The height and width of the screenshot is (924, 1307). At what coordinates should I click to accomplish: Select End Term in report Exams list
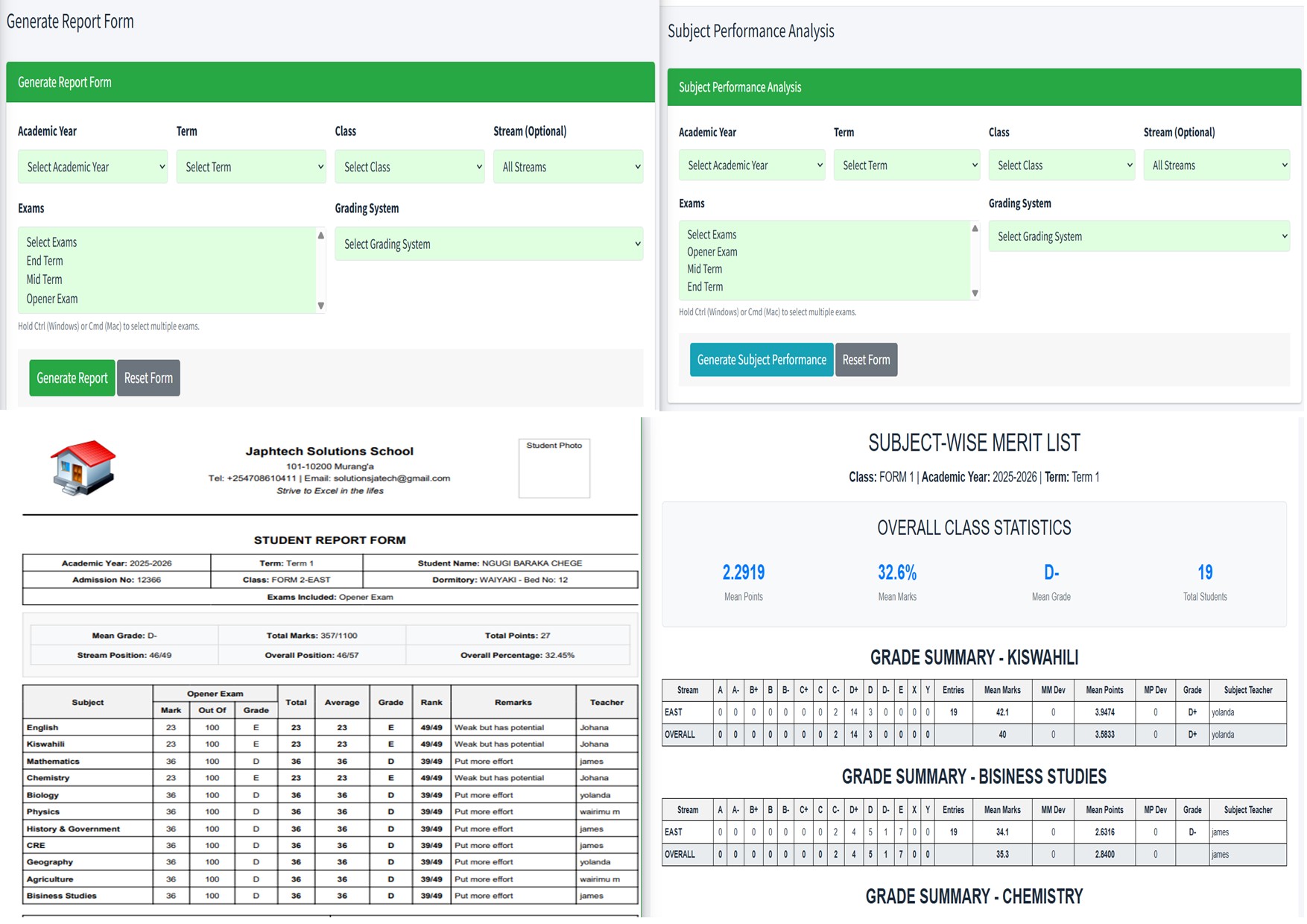click(45, 261)
